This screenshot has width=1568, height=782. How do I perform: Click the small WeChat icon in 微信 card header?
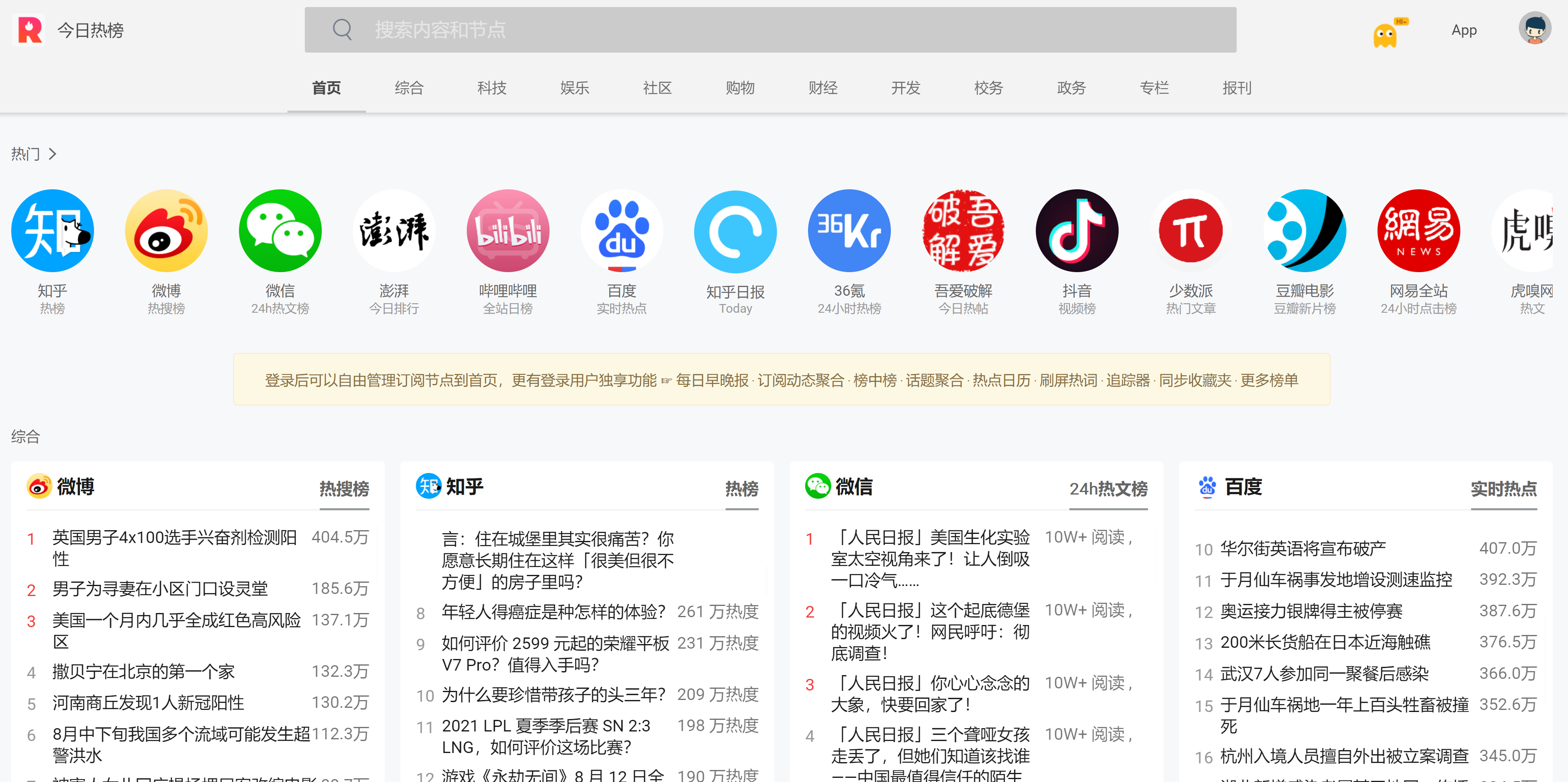click(818, 486)
